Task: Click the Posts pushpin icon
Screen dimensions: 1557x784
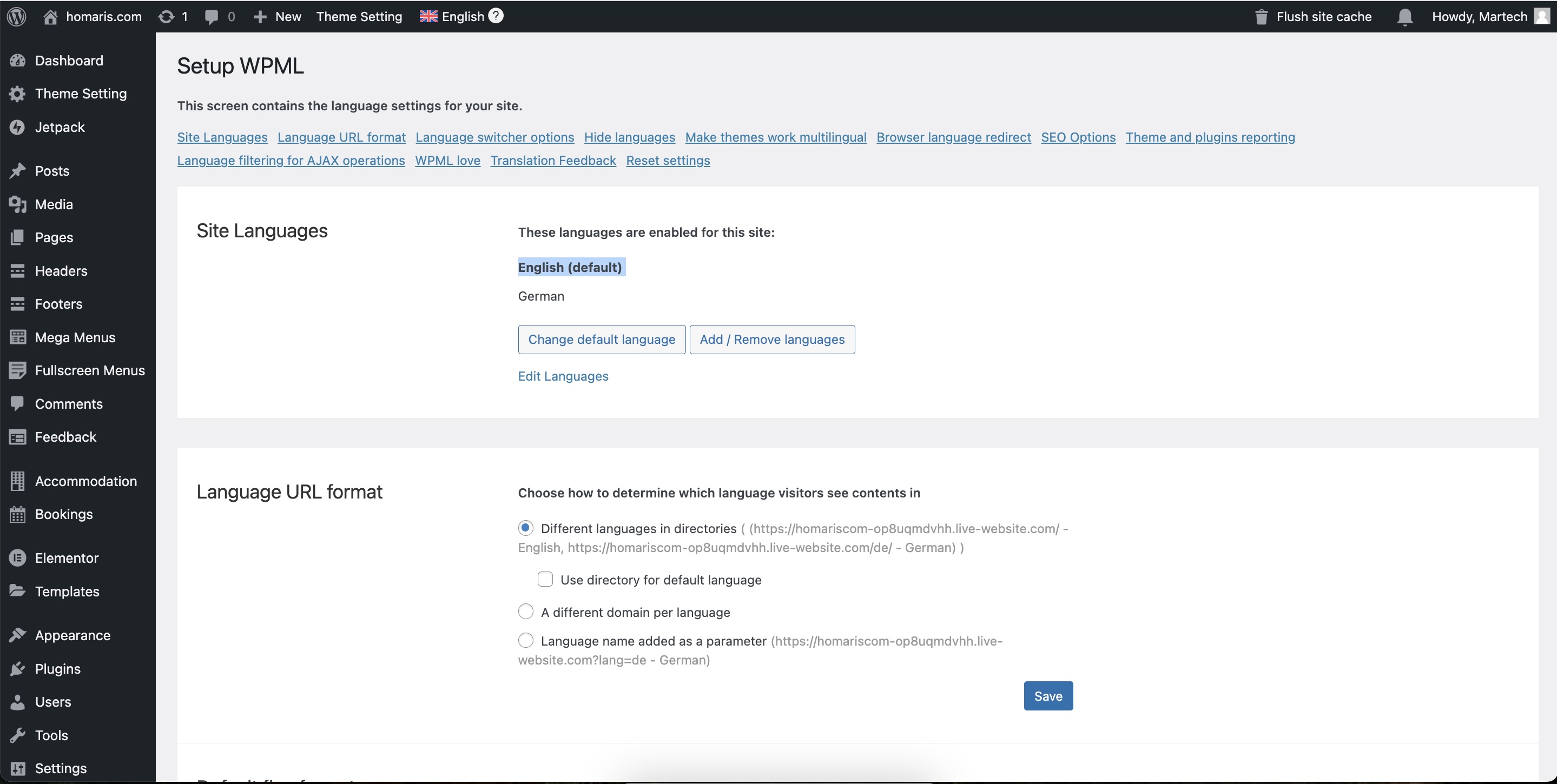Action: tap(17, 171)
